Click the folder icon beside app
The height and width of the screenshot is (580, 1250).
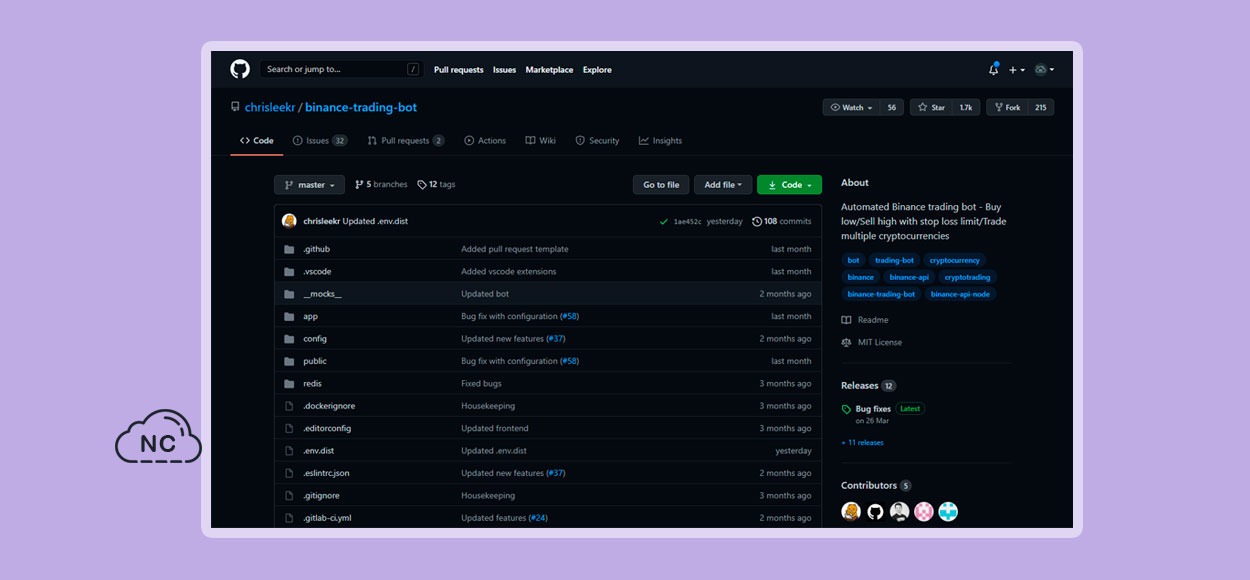point(289,316)
